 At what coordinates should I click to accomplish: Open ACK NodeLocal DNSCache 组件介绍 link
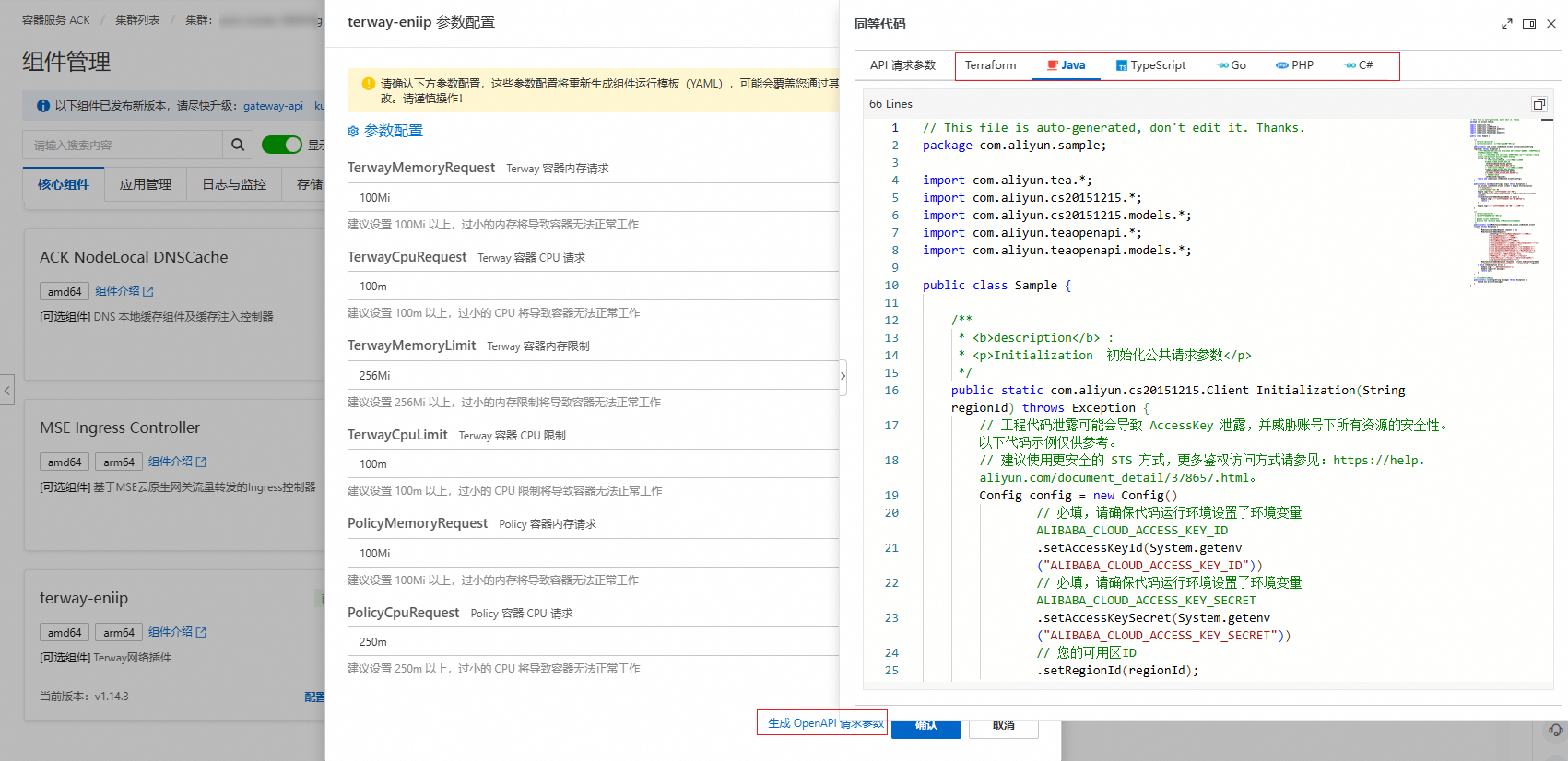point(124,291)
